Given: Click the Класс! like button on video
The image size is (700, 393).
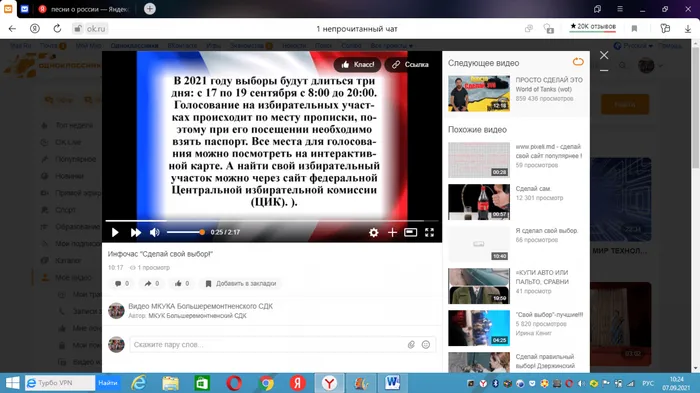Looking at the screenshot, I should click(x=358, y=65).
